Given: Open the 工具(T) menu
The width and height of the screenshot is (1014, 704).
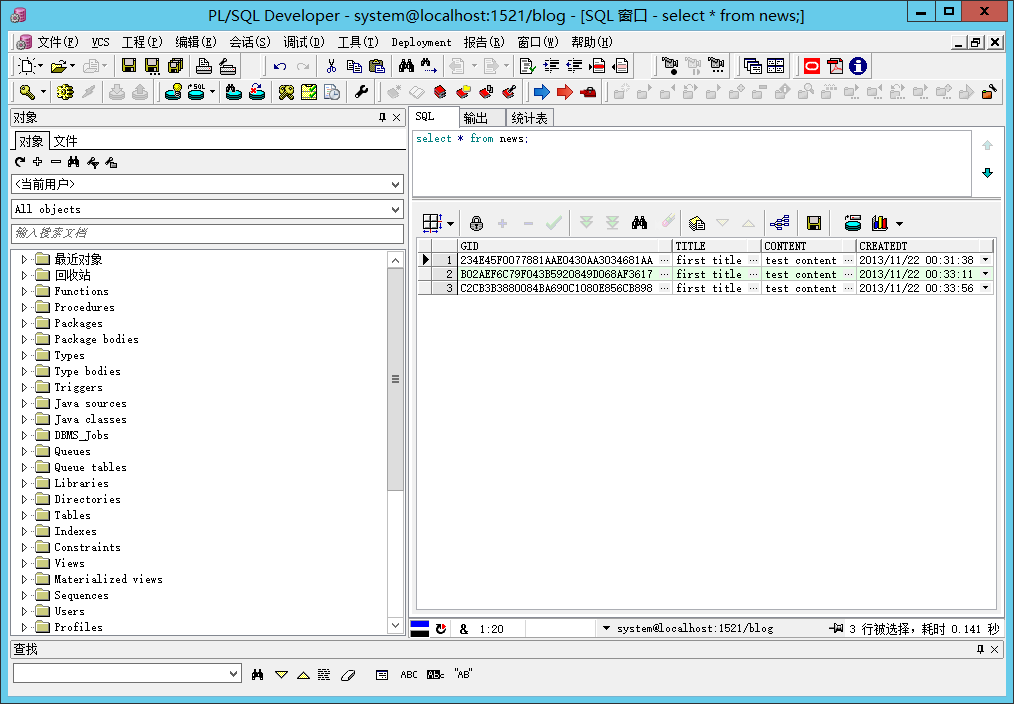Looking at the screenshot, I should click(x=358, y=42).
